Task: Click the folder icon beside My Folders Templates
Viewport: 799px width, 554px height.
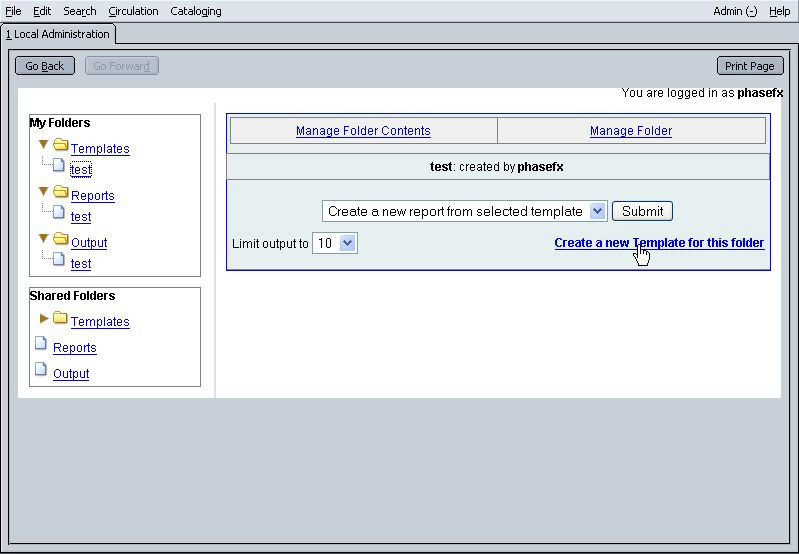Action: [x=60, y=146]
